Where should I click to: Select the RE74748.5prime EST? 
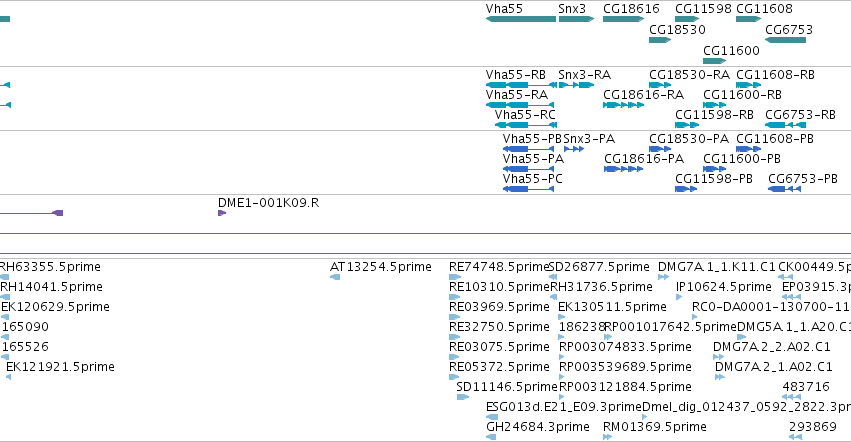click(x=454, y=277)
